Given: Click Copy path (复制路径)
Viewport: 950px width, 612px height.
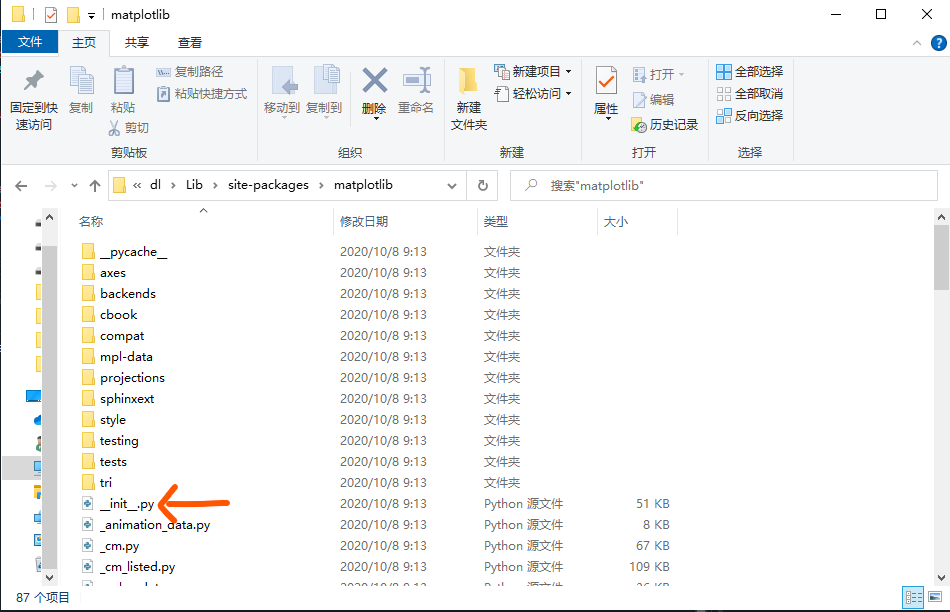Looking at the screenshot, I should [x=190, y=72].
